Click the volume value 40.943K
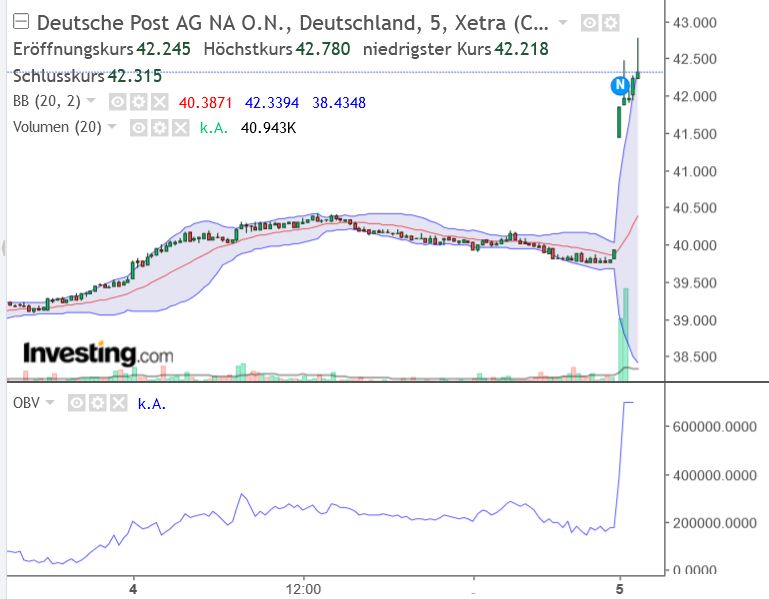This screenshot has height=599, width=769. tap(268, 128)
